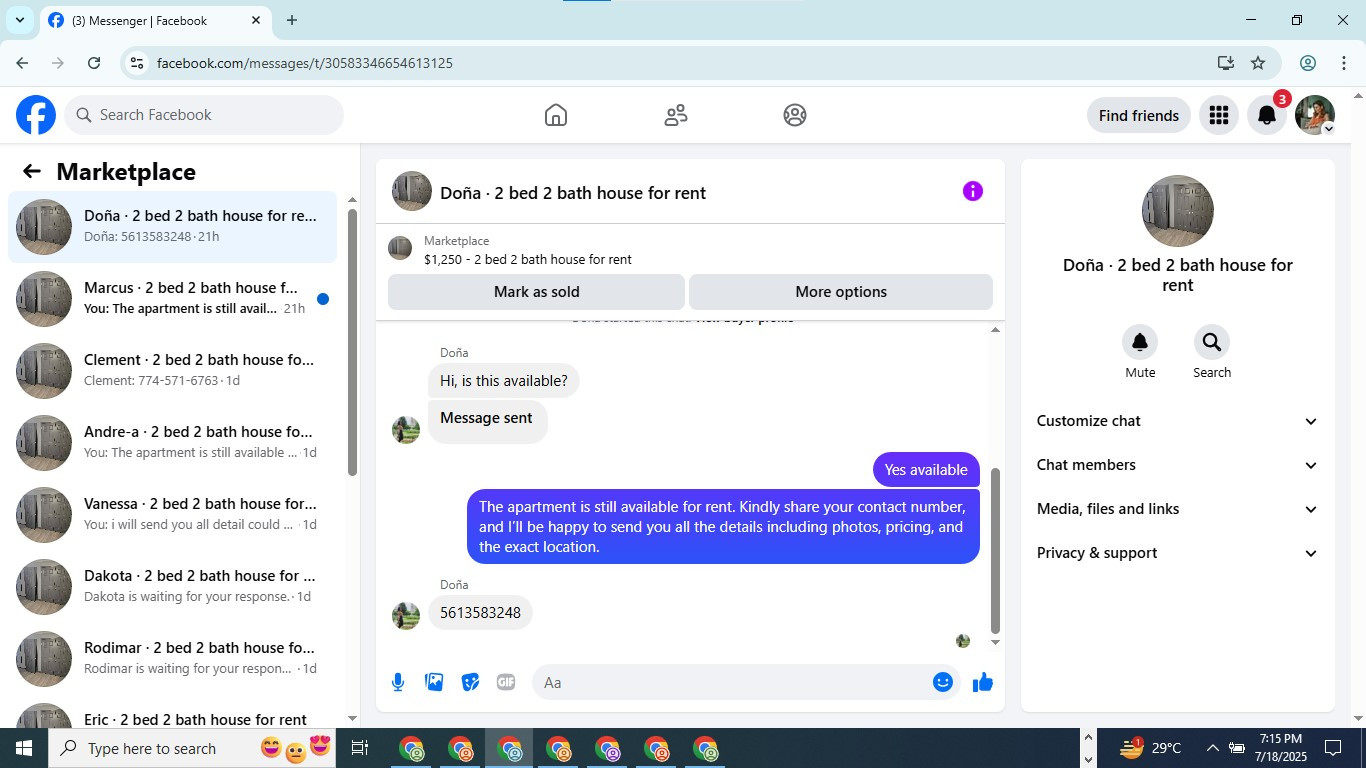The height and width of the screenshot is (768, 1366).
Task: Reload the page in browser toolbar
Action: (x=94, y=63)
